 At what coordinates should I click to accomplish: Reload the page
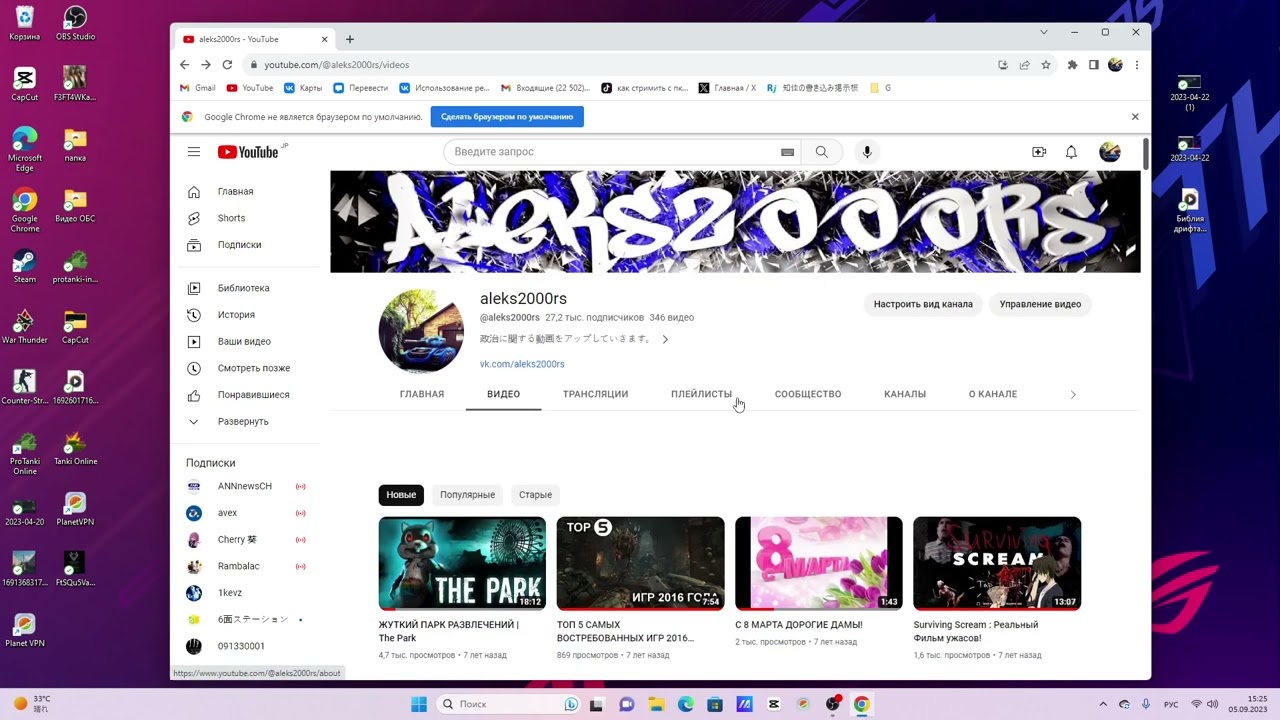(227, 65)
